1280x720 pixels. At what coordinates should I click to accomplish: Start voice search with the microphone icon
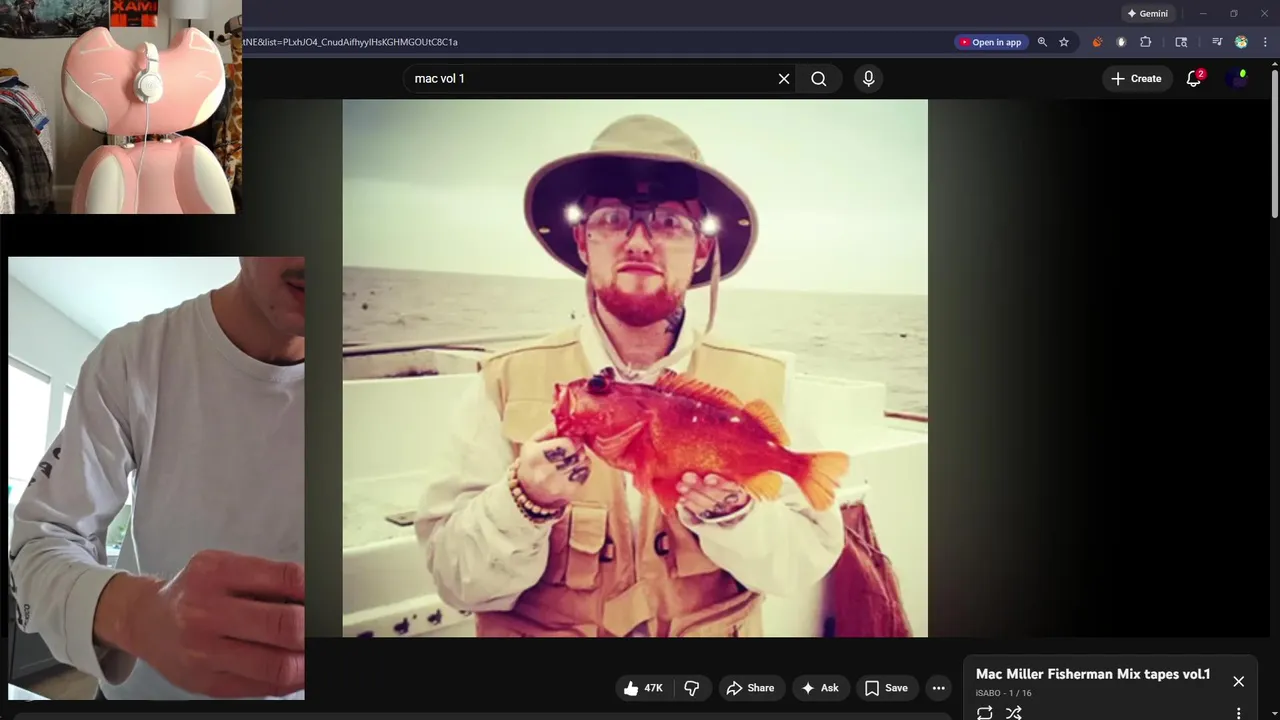click(868, 79)
